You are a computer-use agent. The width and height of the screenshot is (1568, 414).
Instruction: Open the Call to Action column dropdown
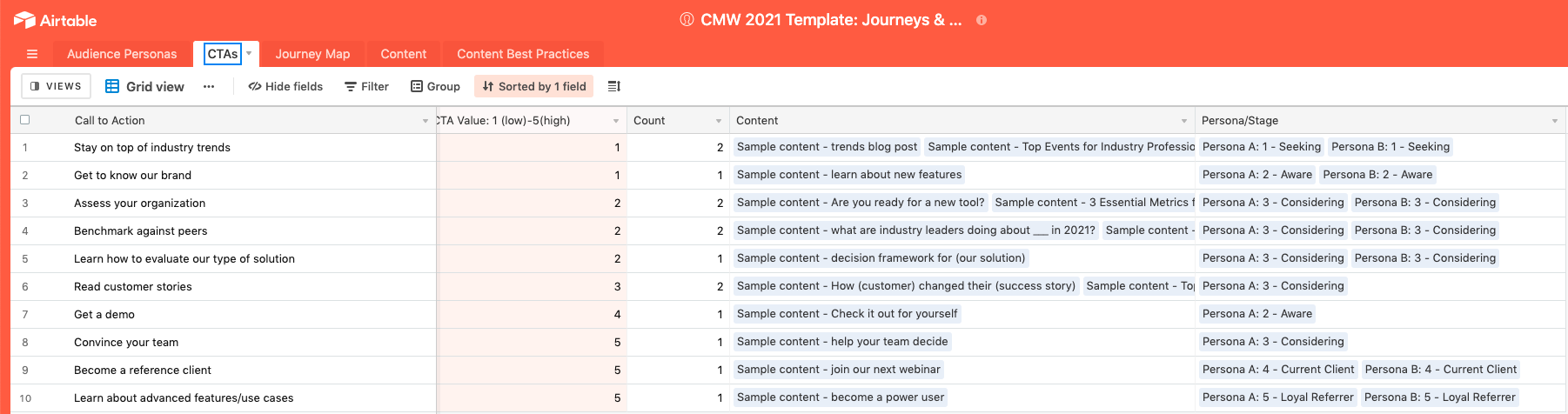(426, 121)
